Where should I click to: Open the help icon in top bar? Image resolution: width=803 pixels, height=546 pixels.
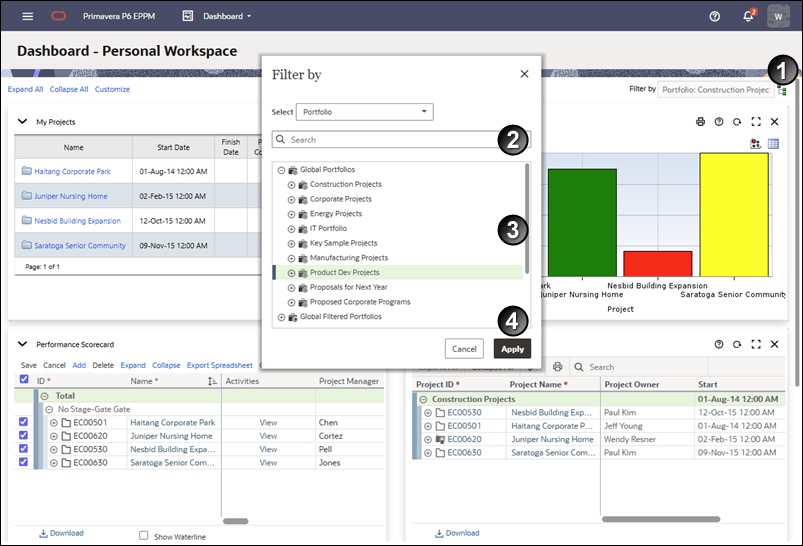click(714, 16)
